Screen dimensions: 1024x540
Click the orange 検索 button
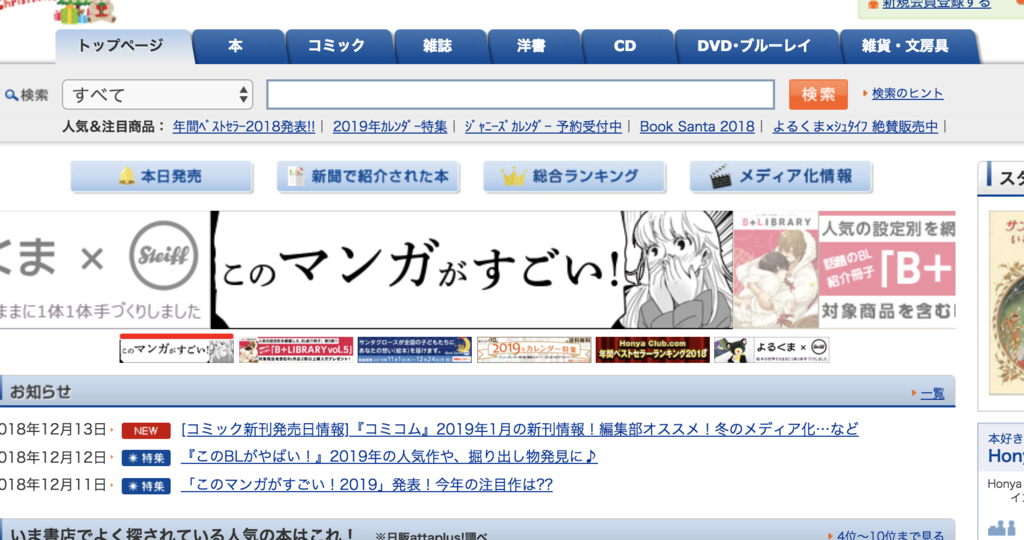818,95
